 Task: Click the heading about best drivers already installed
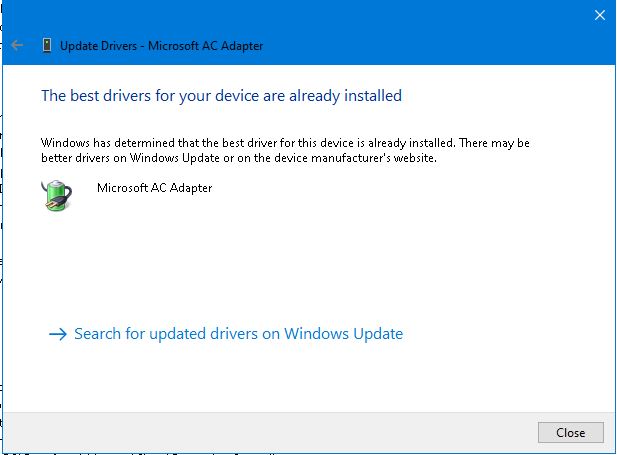point(221,96)
